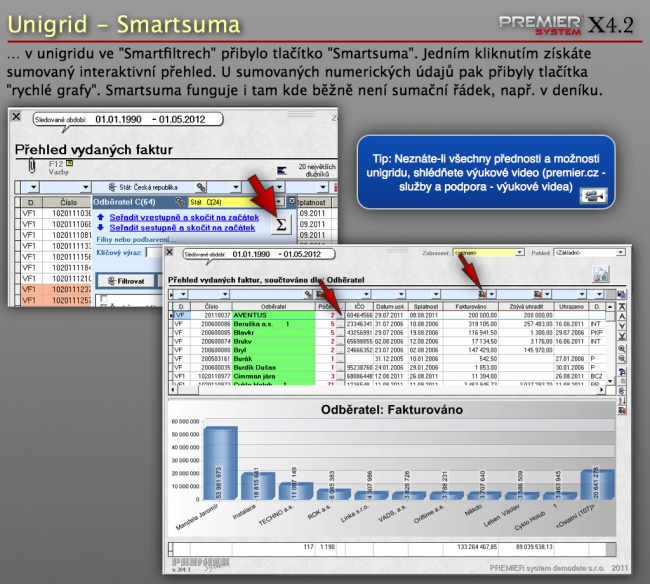650x584 pixels.
Task: Click the Odběratel column header
Action: (x=273, y=306)
